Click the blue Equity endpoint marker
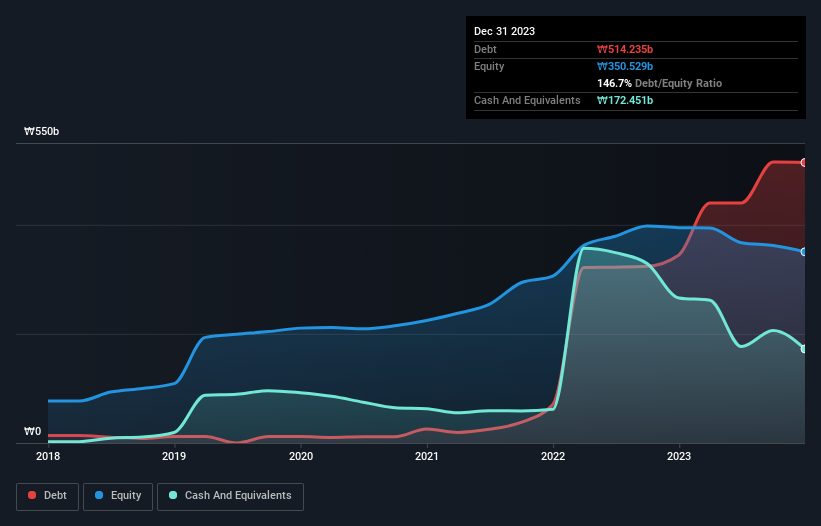Image resolution: width=821 pixels, height=526 pixels. tap(804, 252)
